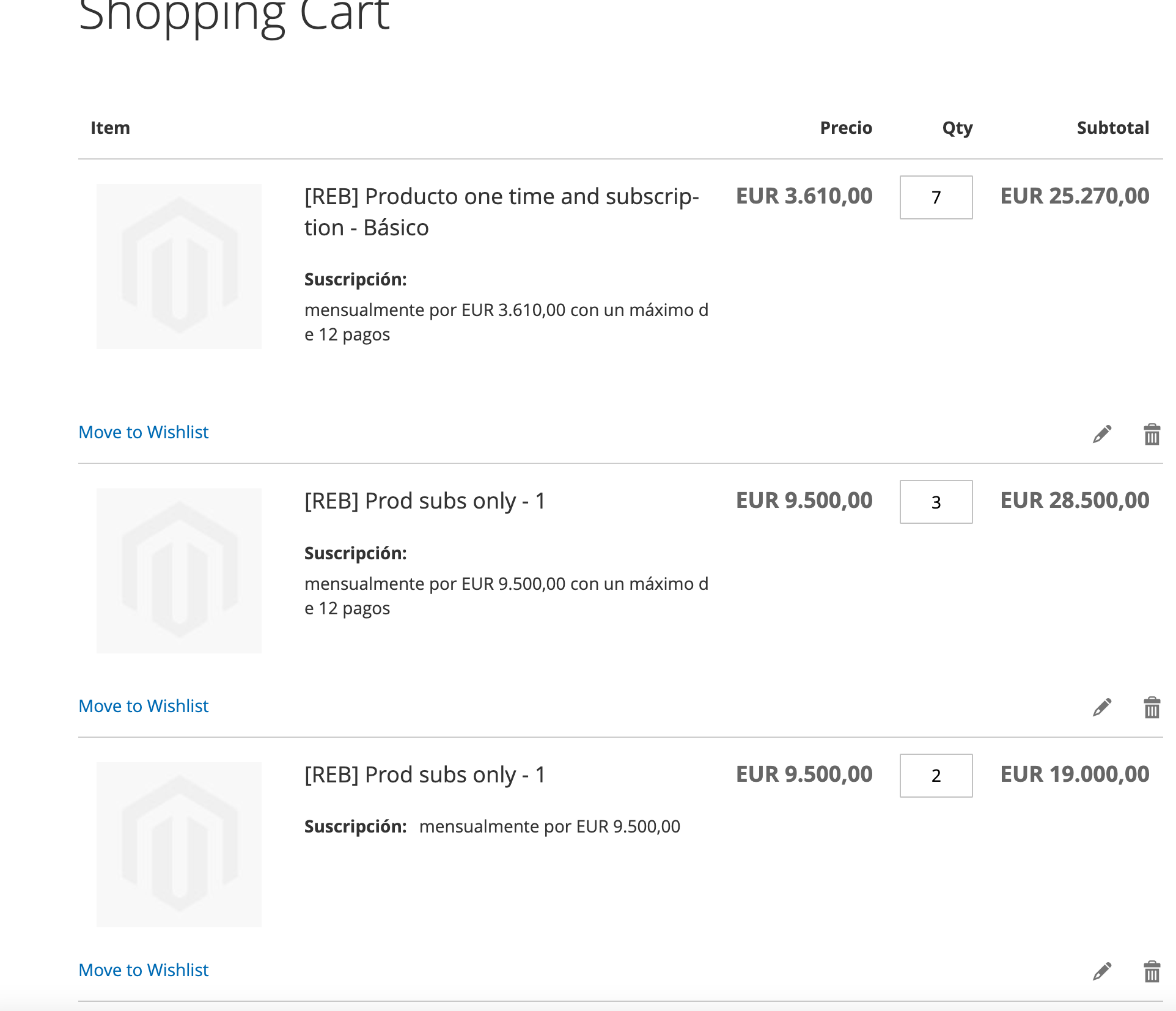Click the quantity field showing 2
Screen dimensions: 1176x1011
pos(936,776)
